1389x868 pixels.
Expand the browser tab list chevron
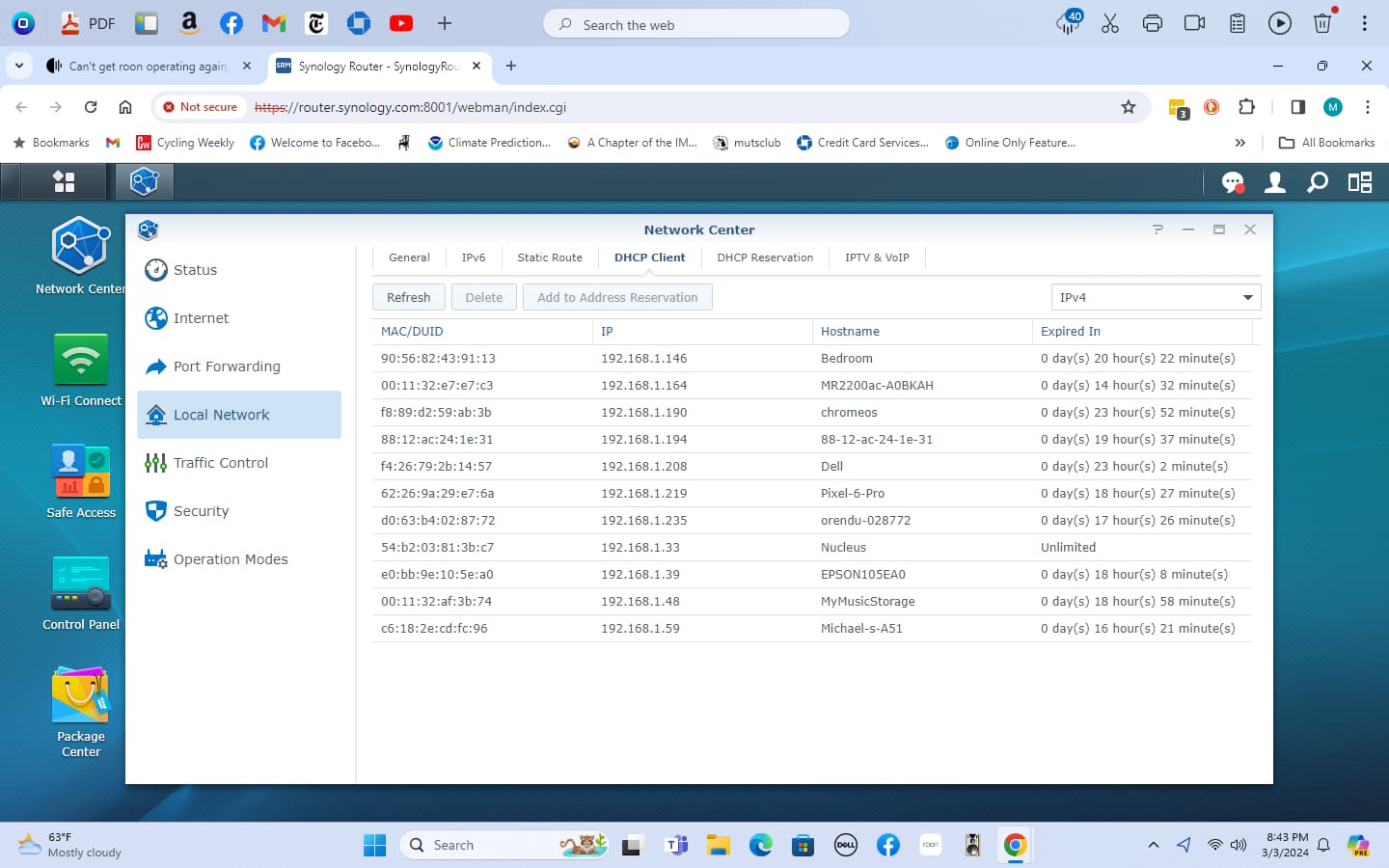coord(19,66)
